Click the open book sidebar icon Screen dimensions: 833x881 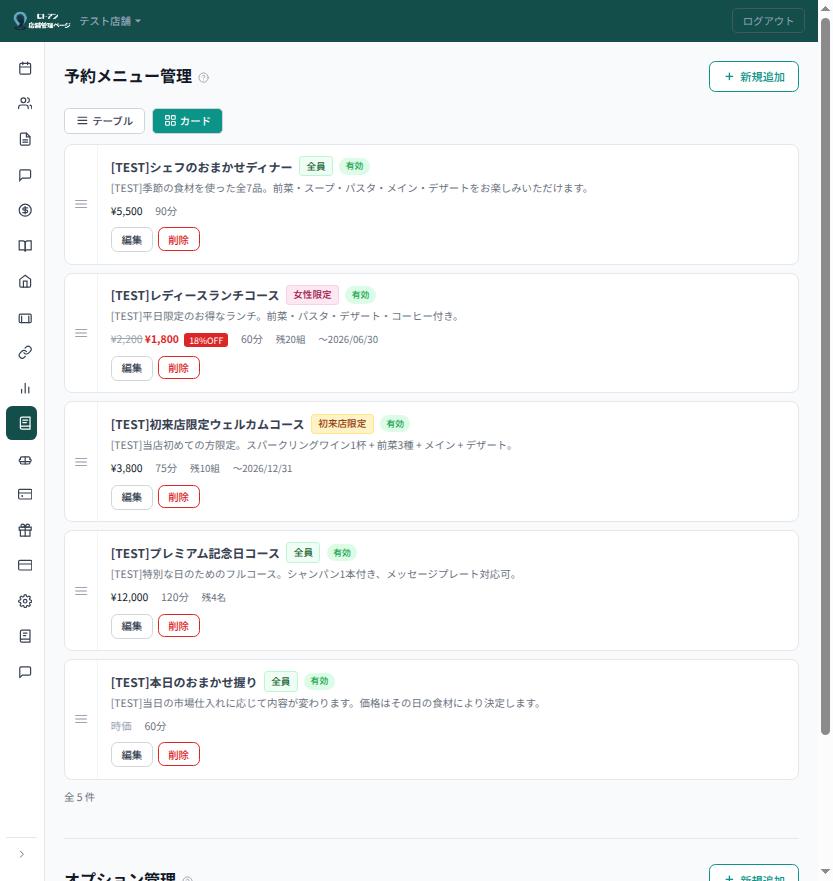(25, 246)
